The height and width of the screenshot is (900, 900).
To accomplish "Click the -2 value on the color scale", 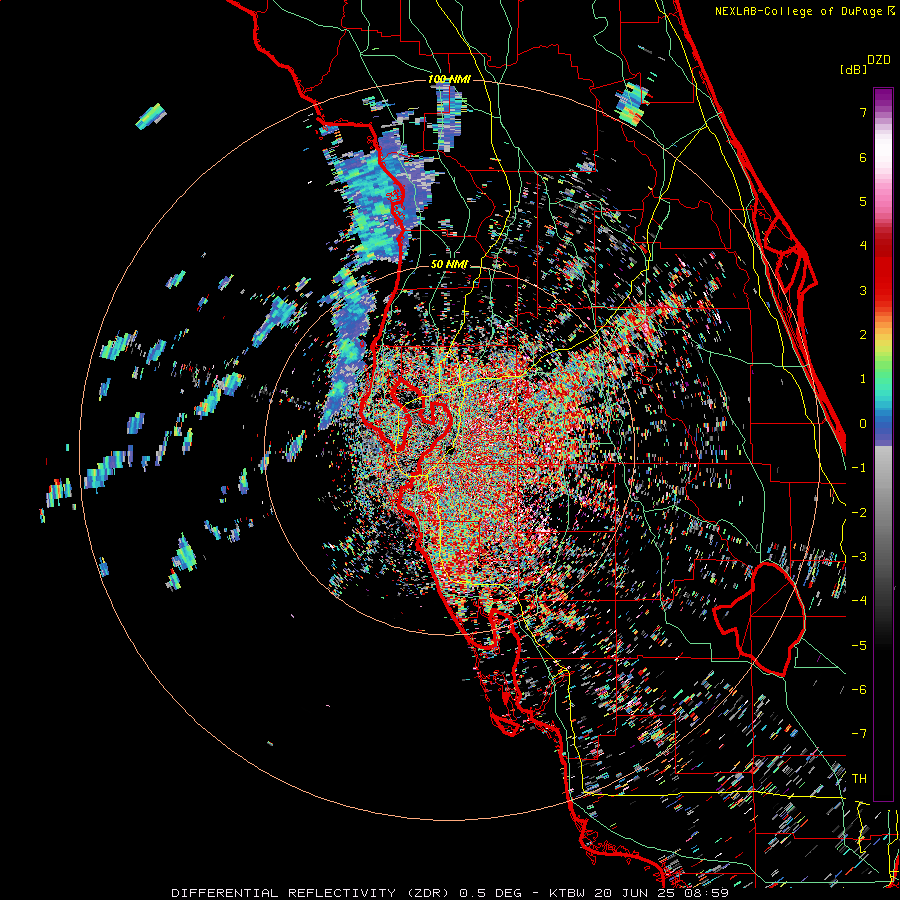I will [x=859, y=513].
